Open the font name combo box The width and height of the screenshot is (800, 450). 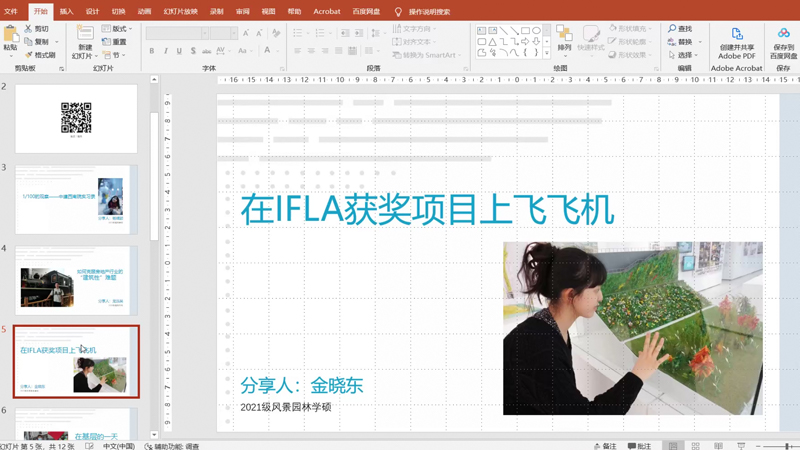click(177, 33)
